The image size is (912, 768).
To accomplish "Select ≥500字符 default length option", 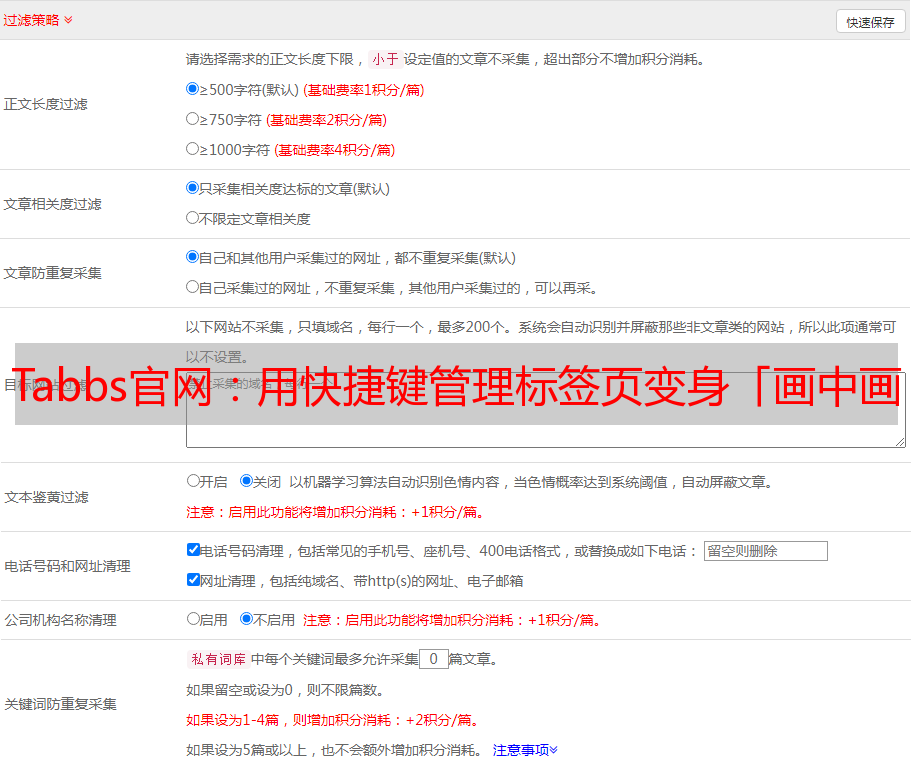I will pyautogui.click(x=193, y=89).
